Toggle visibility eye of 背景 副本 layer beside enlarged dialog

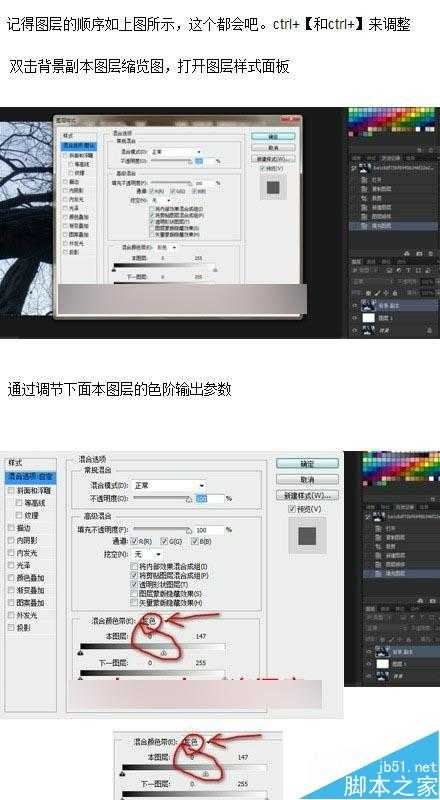pos(369,653)
